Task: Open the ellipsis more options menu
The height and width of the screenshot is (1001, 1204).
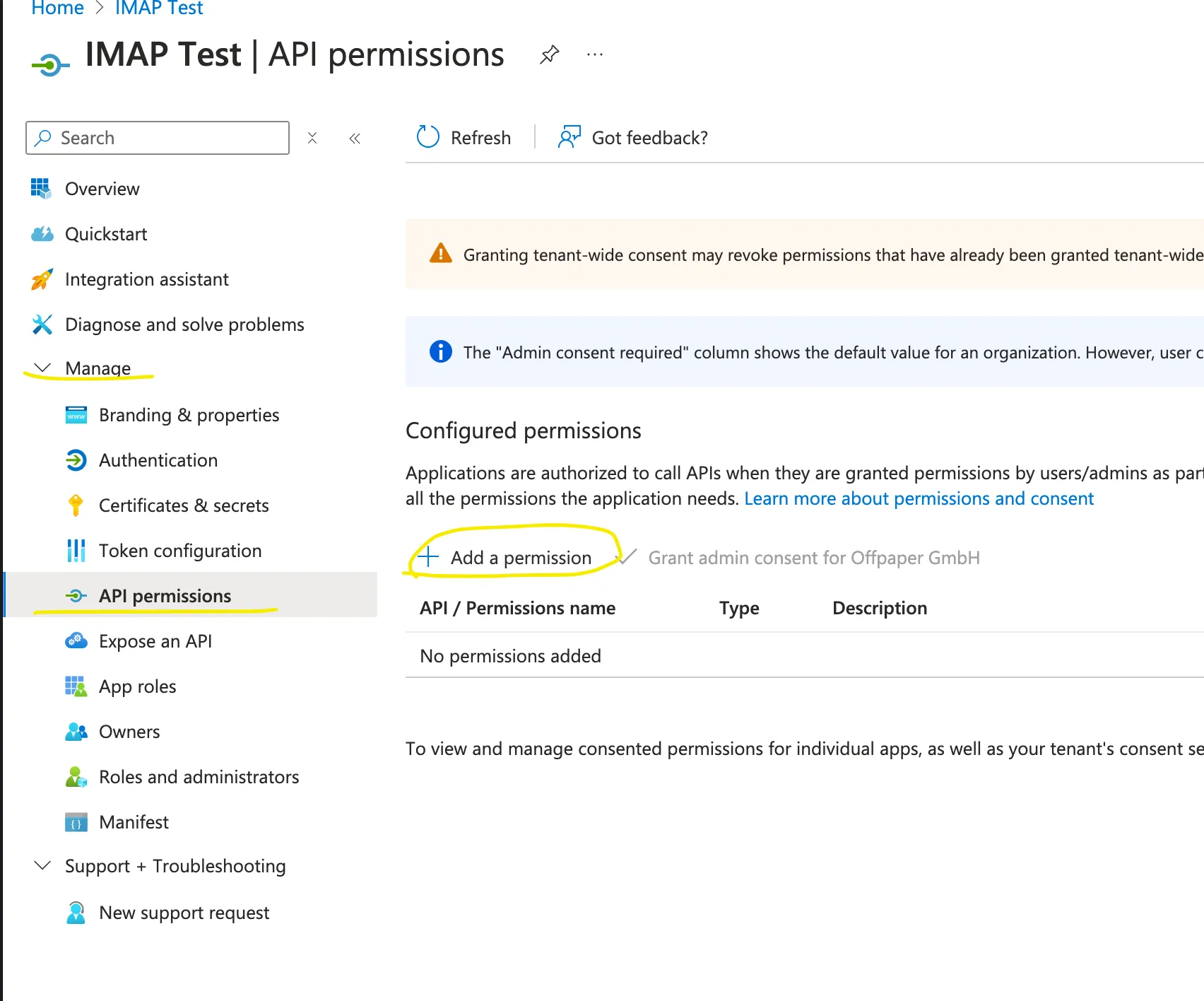Action: [x=595, y=54]
